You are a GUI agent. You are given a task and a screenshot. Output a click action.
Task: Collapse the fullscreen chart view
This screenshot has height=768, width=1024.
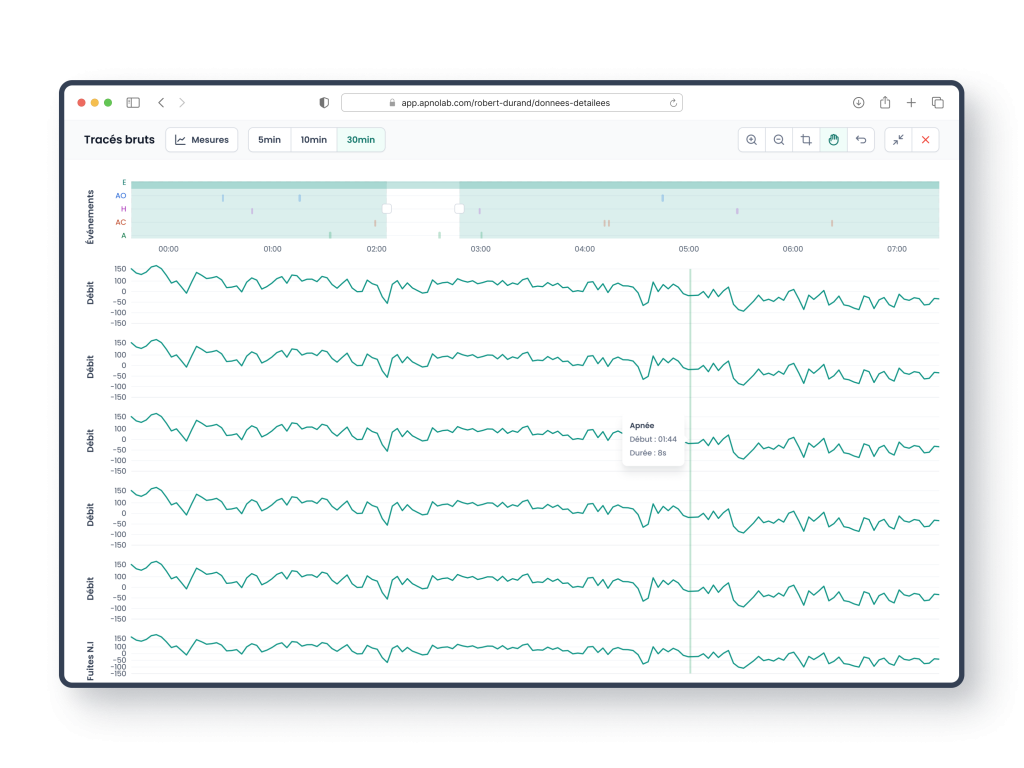point(898,140)
